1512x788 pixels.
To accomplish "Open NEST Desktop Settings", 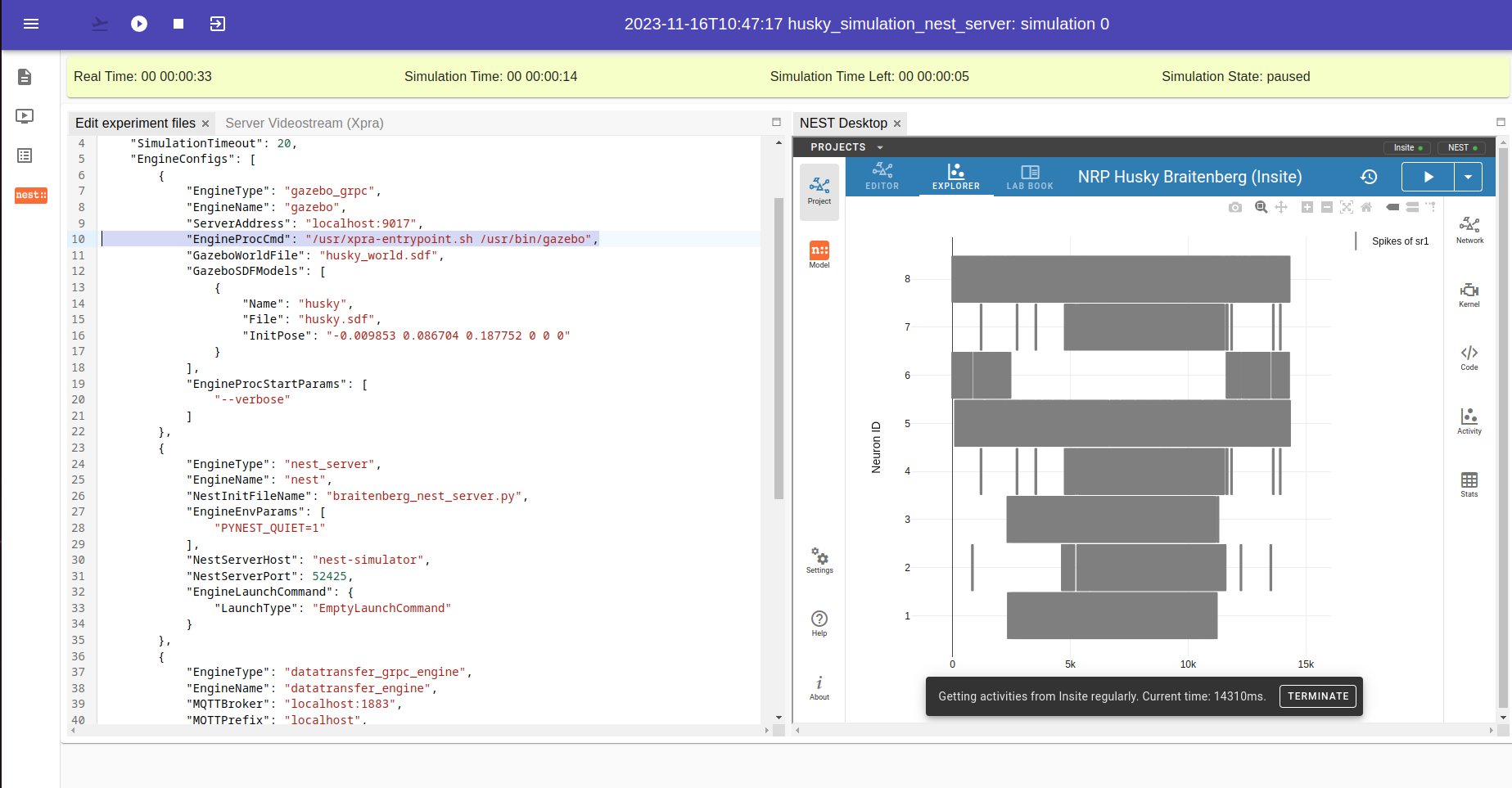I will coord(819,561).
